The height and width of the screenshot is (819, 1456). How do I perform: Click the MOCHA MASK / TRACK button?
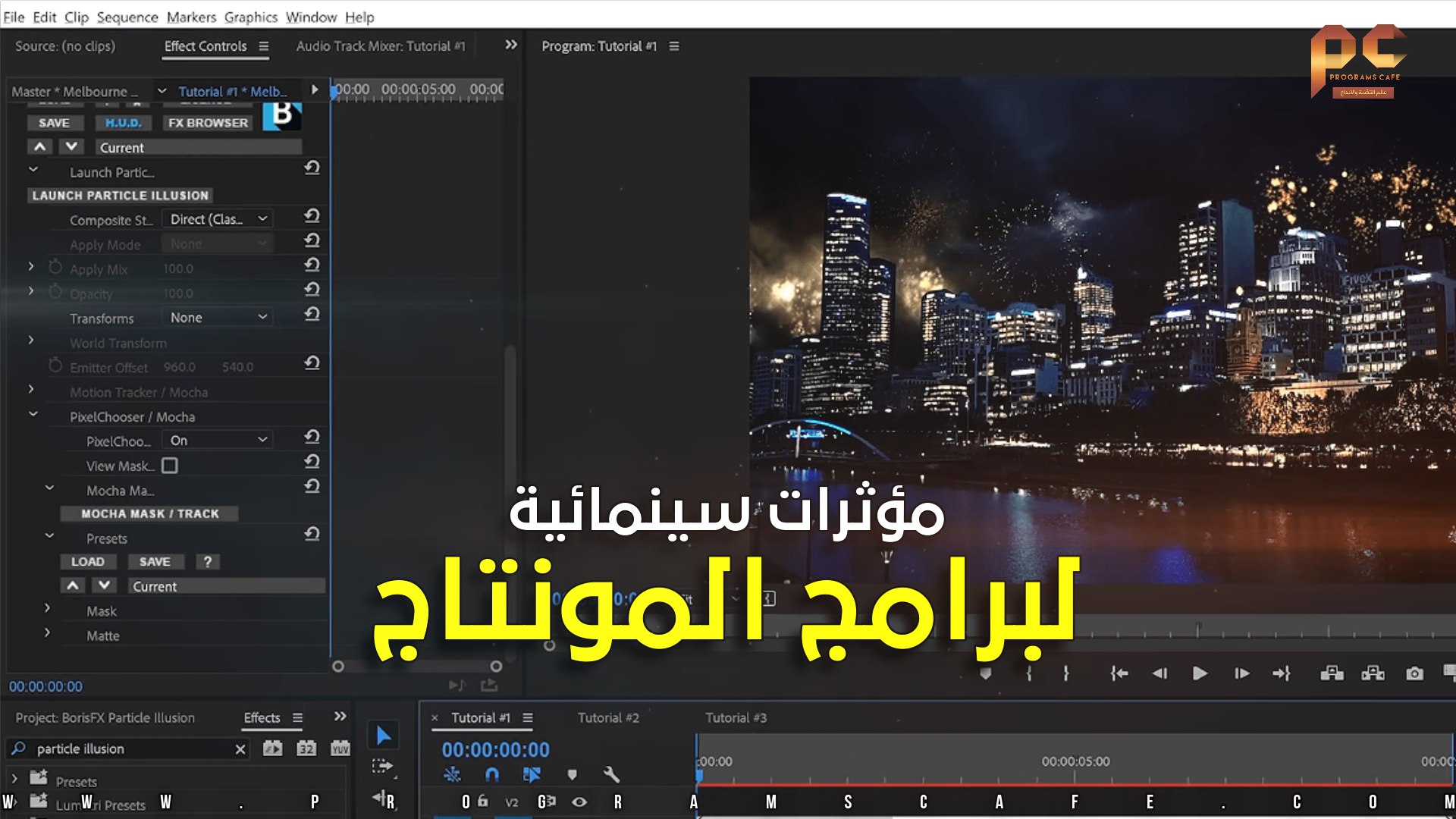click(x=149, y=513)
